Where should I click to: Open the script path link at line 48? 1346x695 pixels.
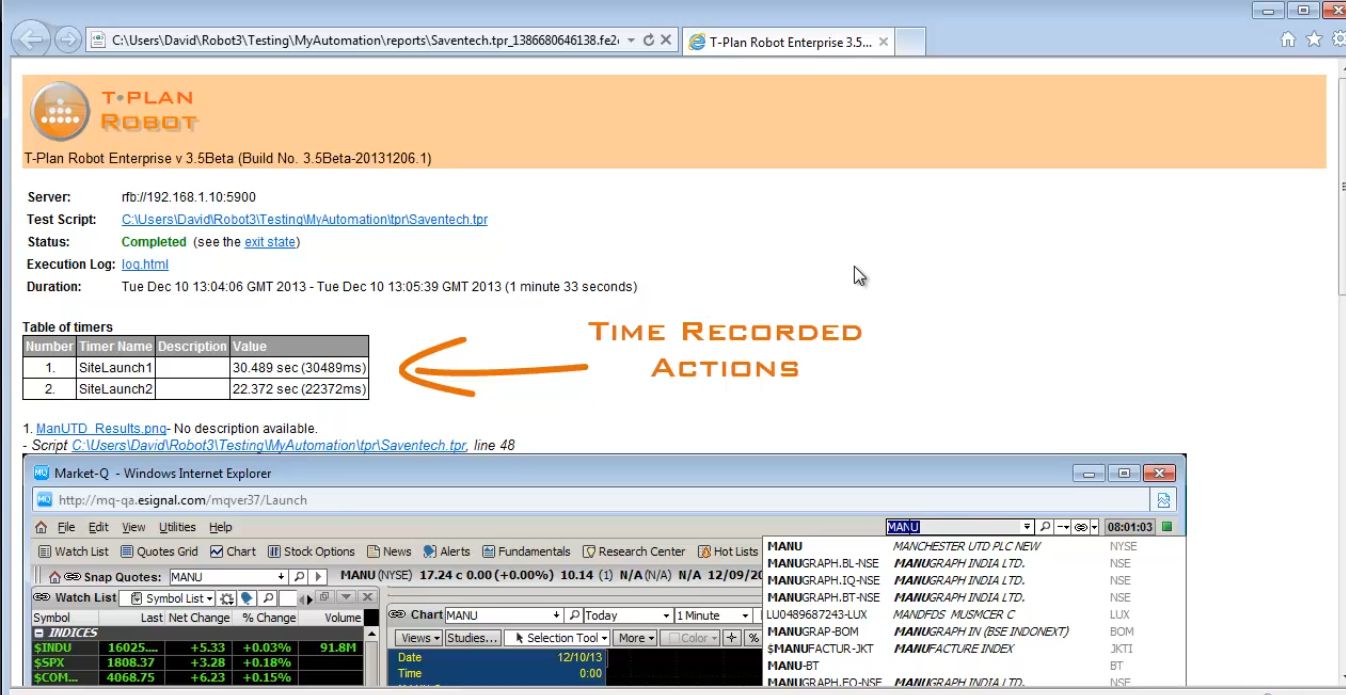(x=269, y=446)
